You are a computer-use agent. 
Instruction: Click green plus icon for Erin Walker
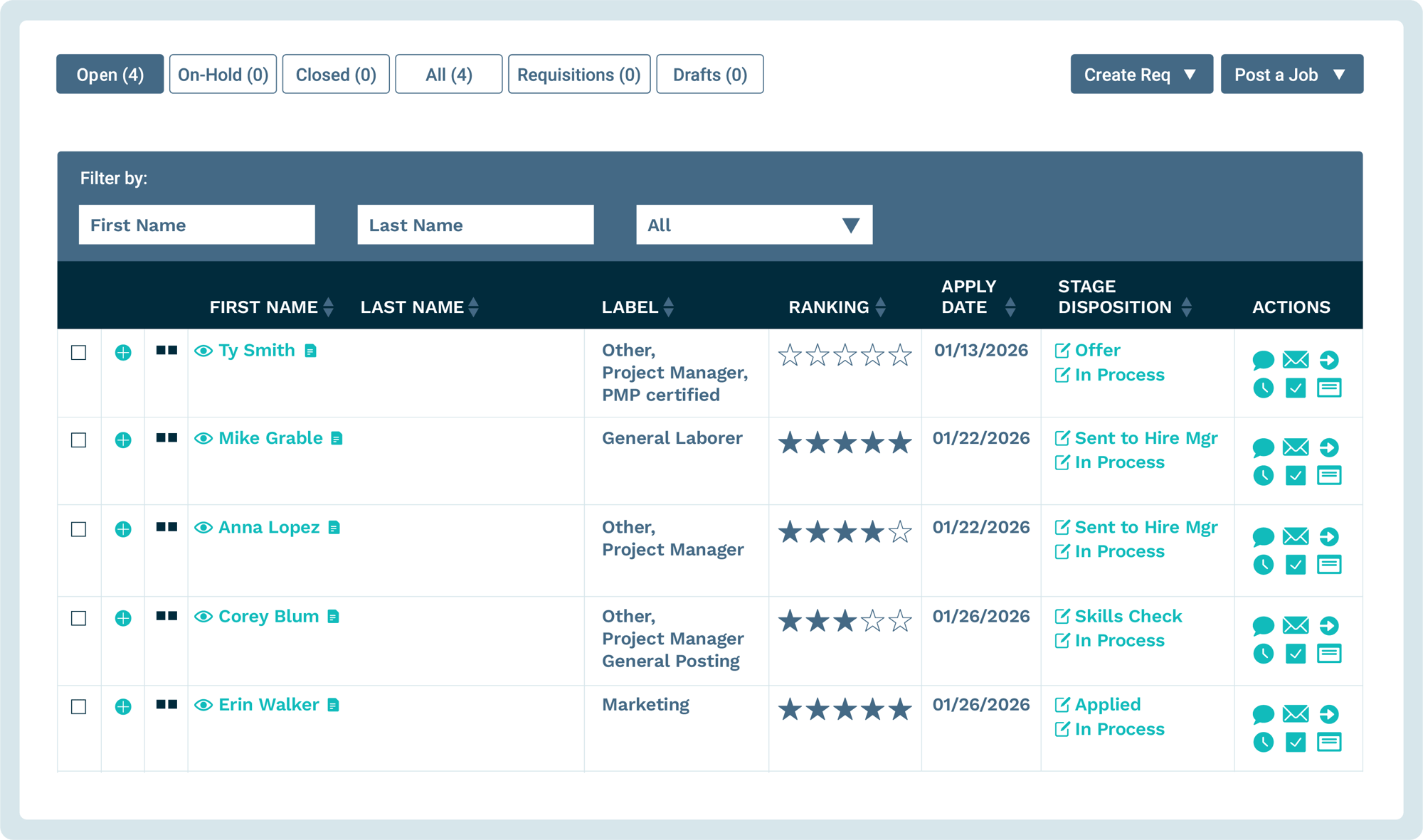(x=123, y=706)
